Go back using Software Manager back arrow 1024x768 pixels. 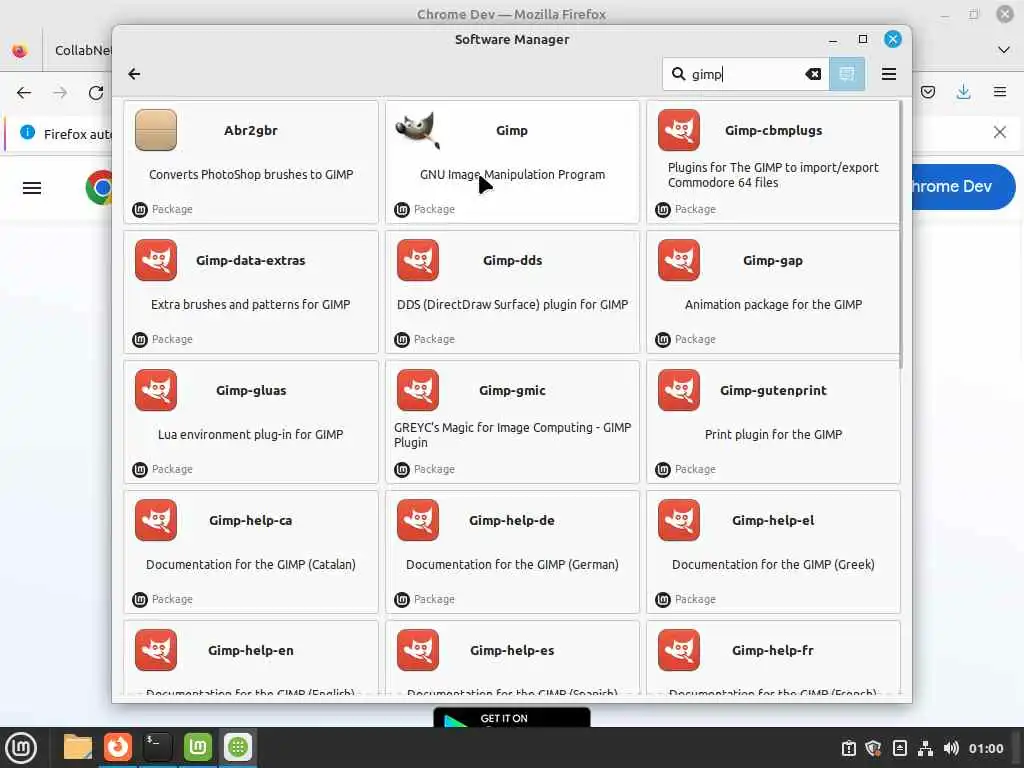[134, 74]
